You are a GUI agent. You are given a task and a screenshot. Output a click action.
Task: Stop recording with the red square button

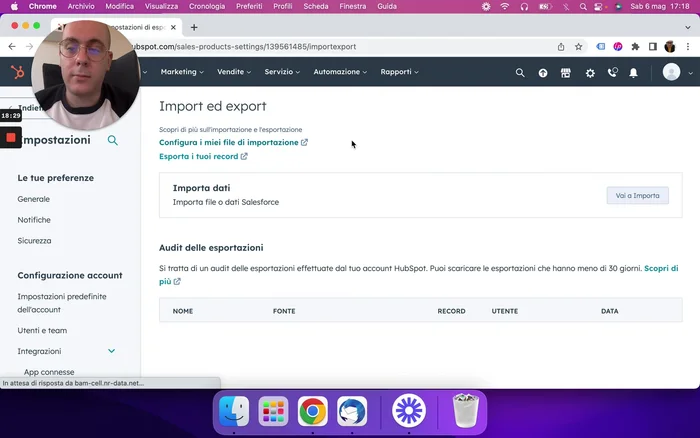tap(11, 137)
